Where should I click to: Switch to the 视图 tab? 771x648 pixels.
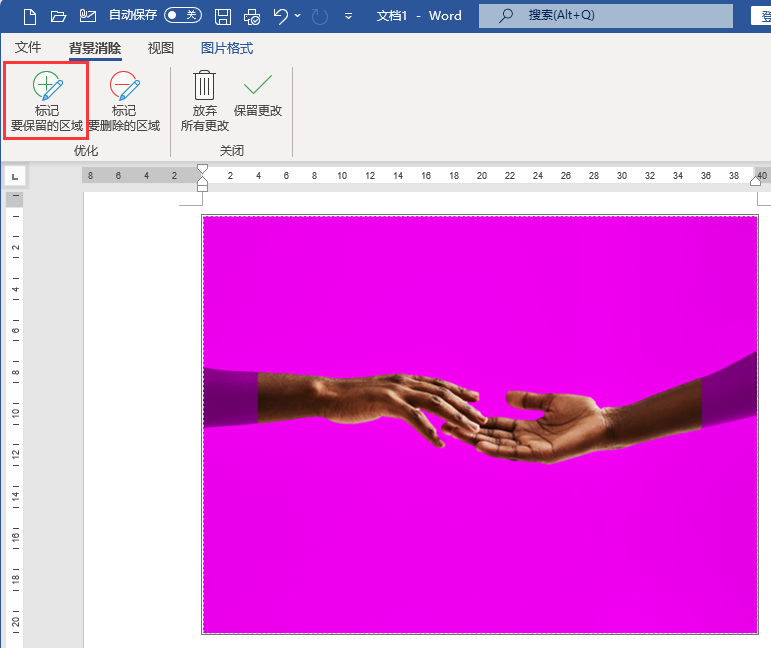click(161, 48)
